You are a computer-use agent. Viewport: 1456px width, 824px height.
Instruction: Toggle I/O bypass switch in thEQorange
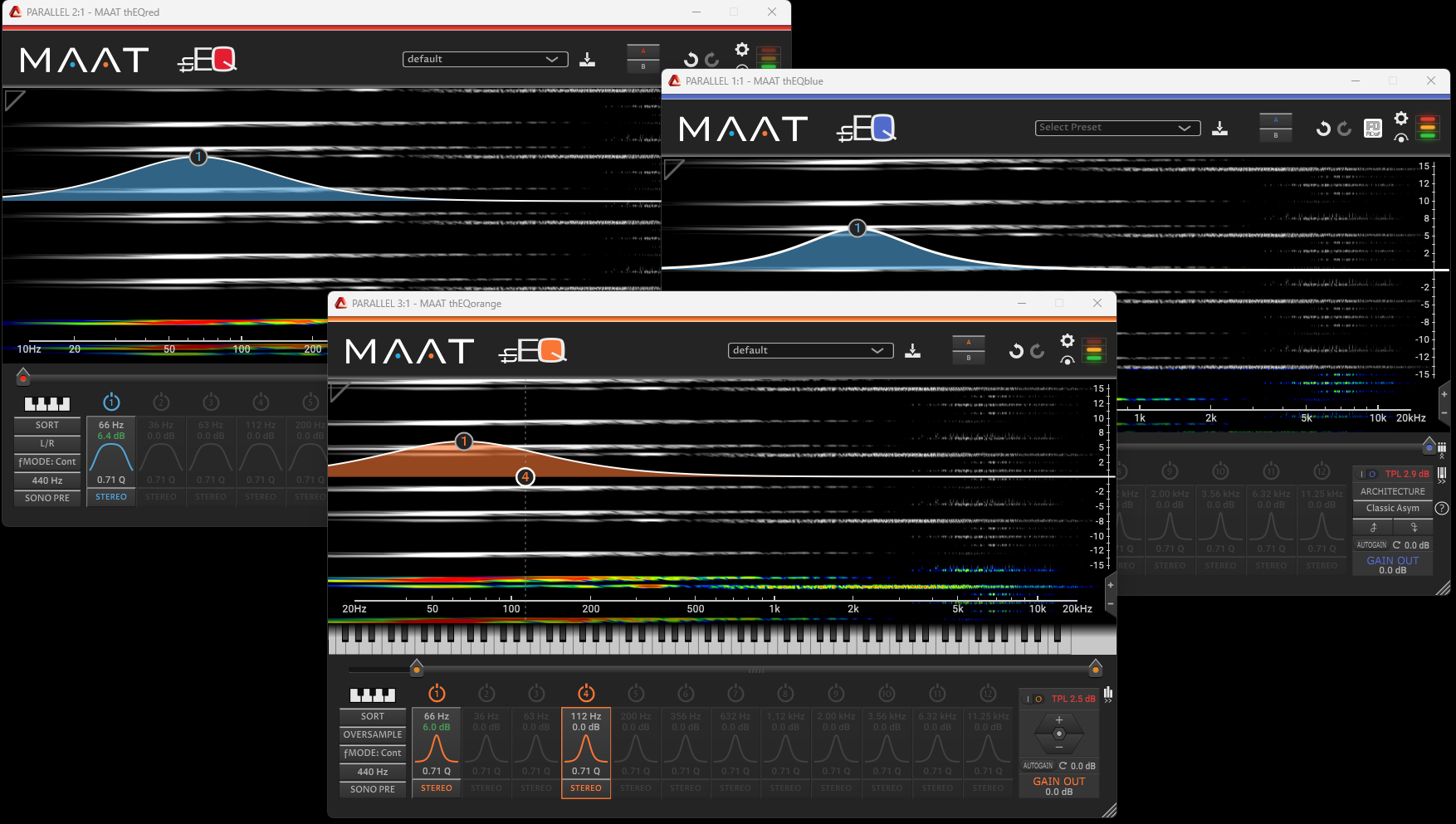[1033, 699]
